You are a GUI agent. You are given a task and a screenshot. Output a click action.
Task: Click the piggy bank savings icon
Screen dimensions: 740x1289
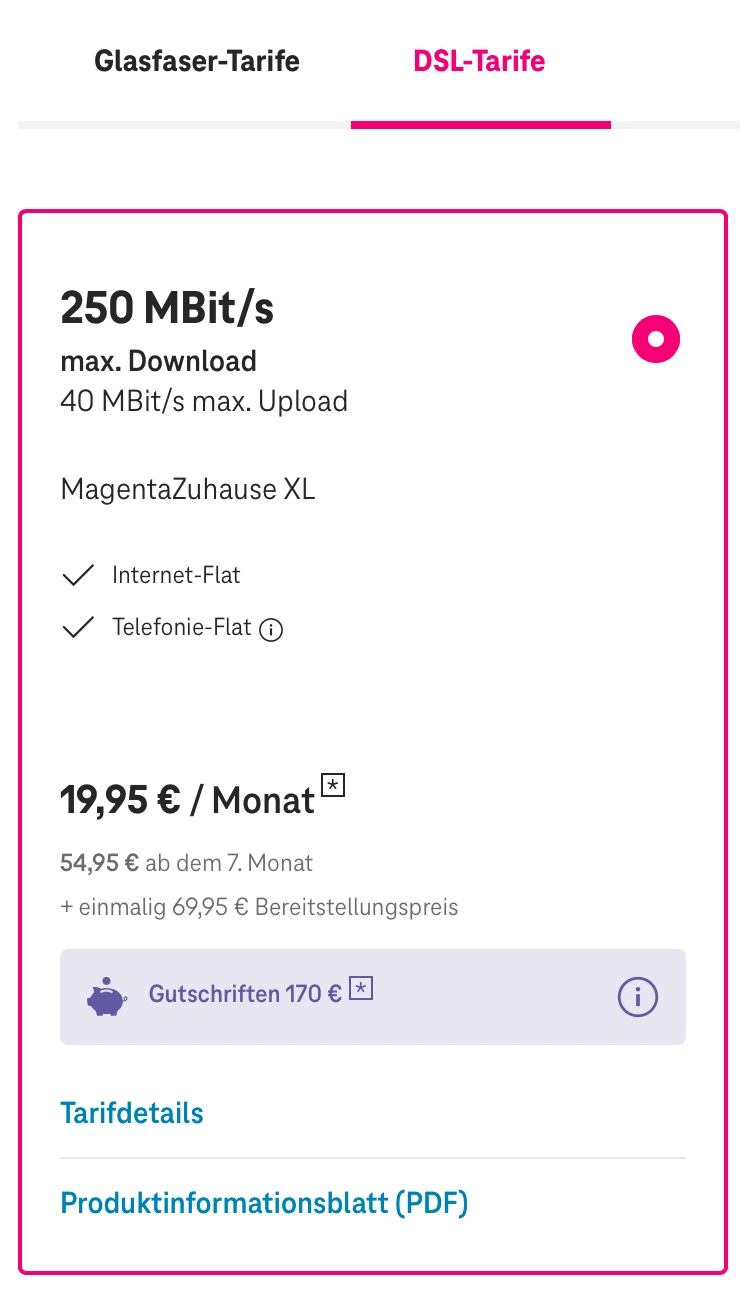(107, 998)
